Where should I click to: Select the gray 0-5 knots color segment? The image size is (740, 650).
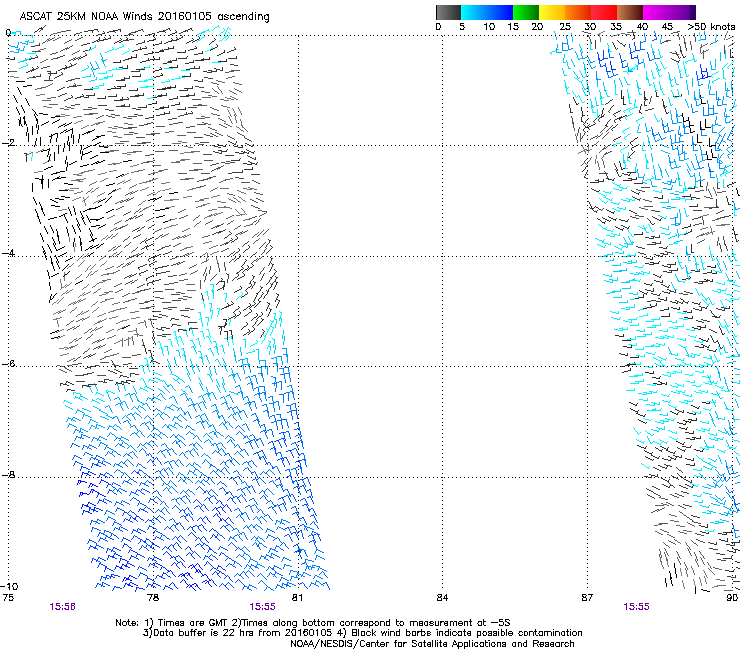point(448,12)
